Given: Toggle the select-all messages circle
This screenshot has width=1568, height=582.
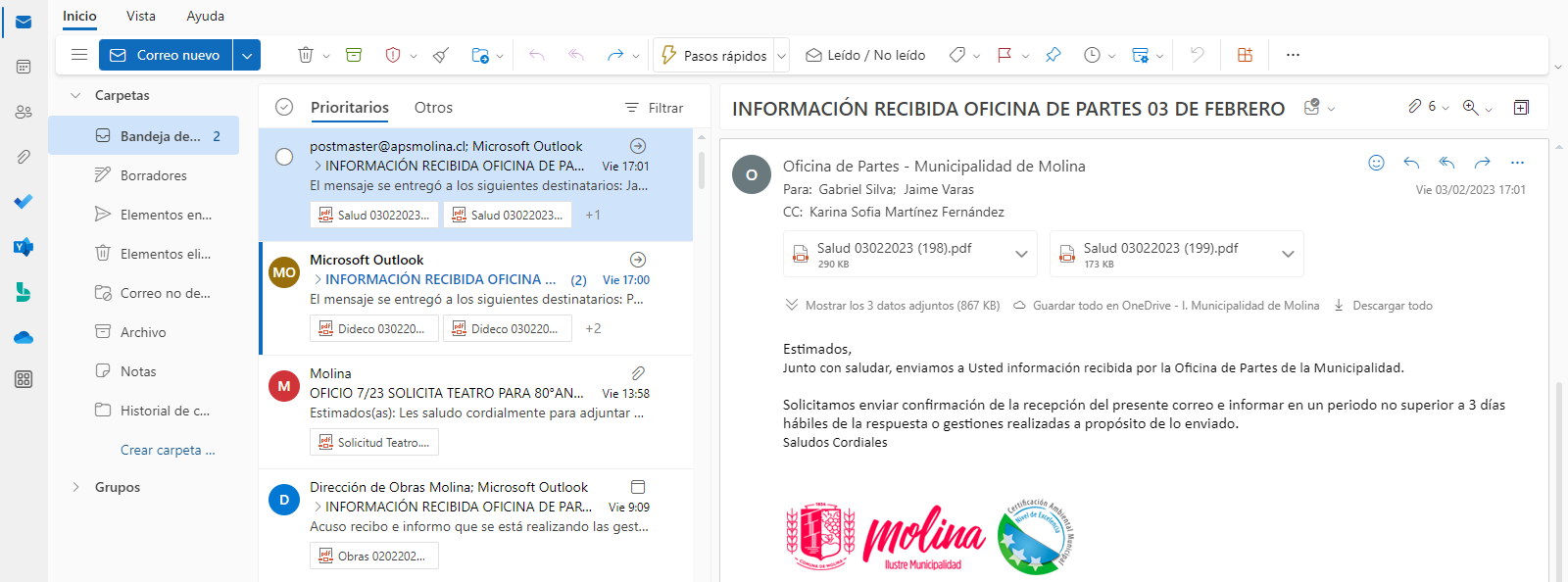Looking at the screenshot, I should [x=284, y=108].
